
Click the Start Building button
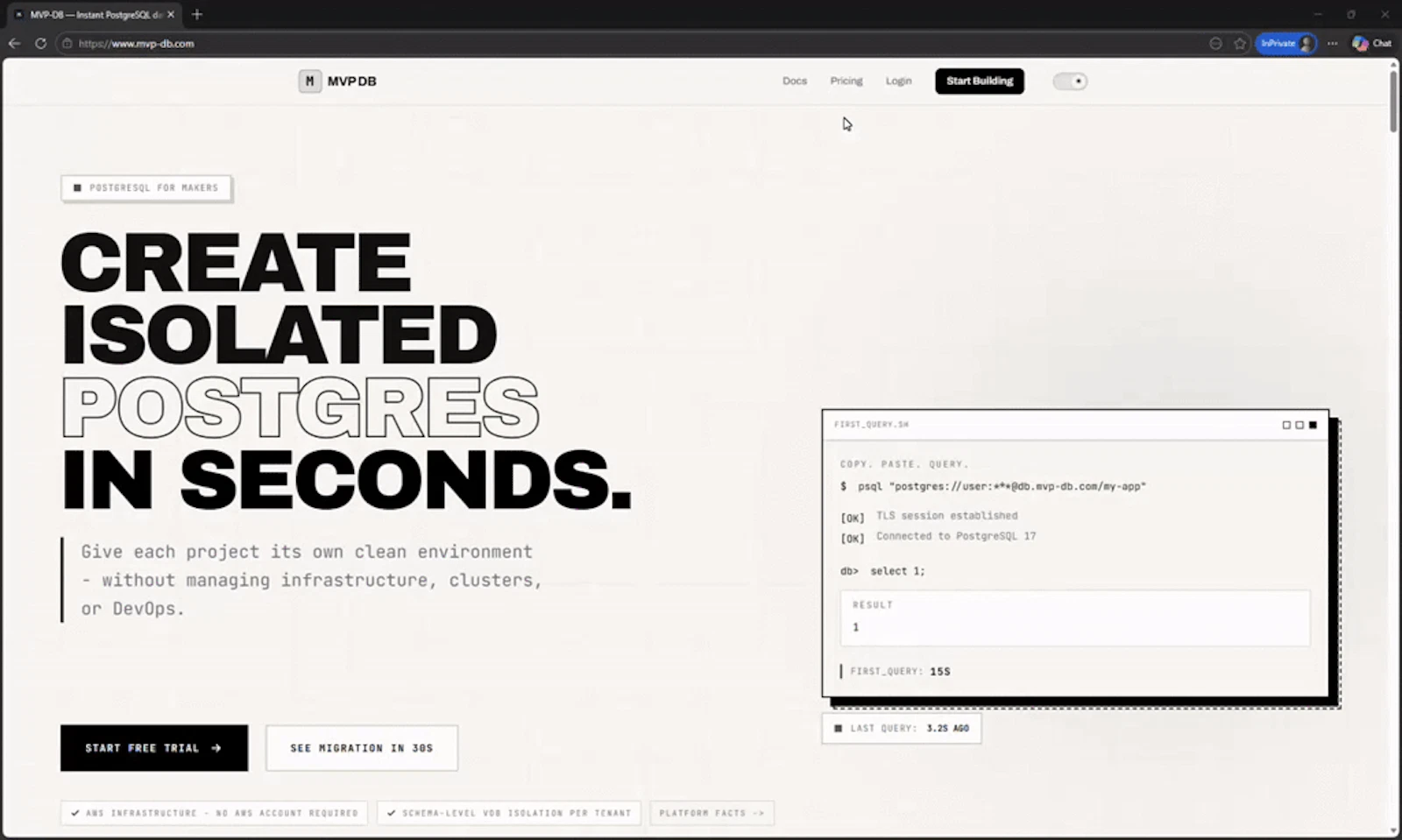coord(980,81)
